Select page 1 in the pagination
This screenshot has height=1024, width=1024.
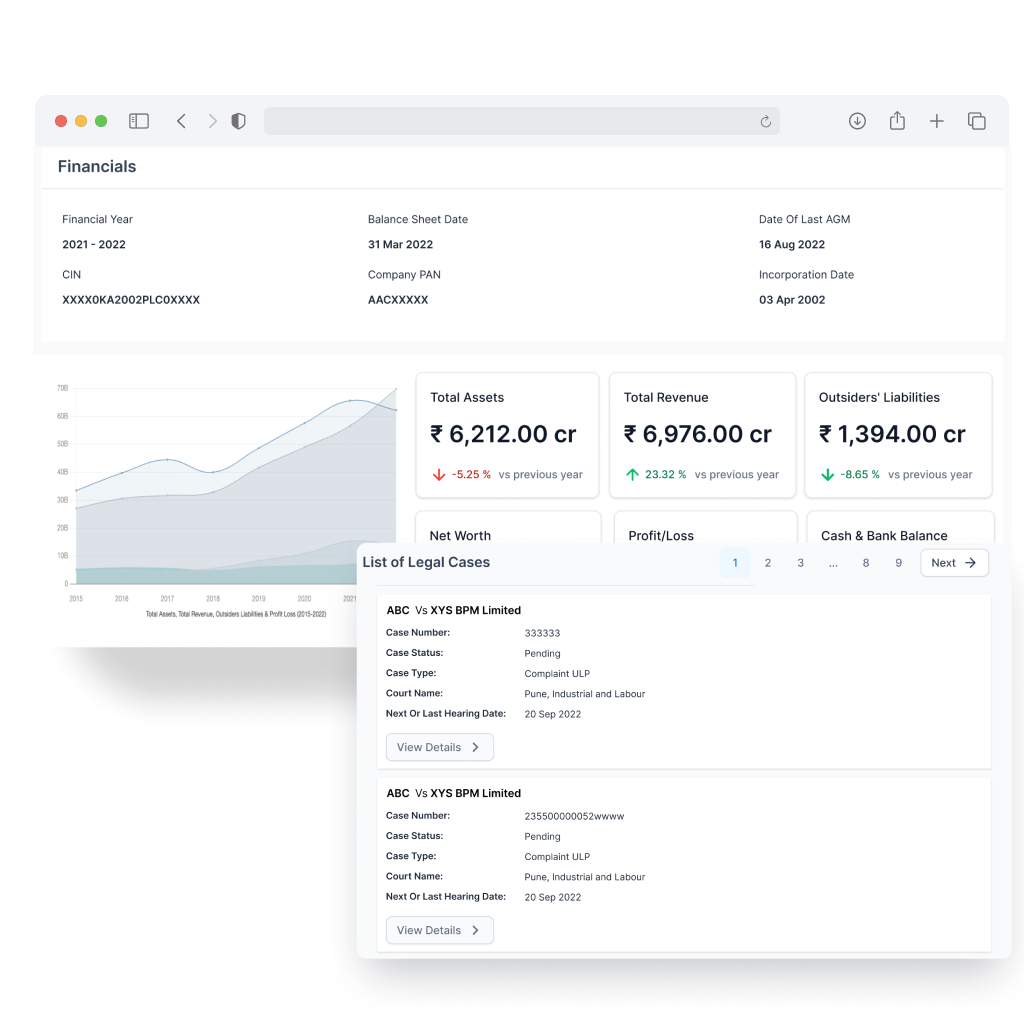(x=735, y=563)
